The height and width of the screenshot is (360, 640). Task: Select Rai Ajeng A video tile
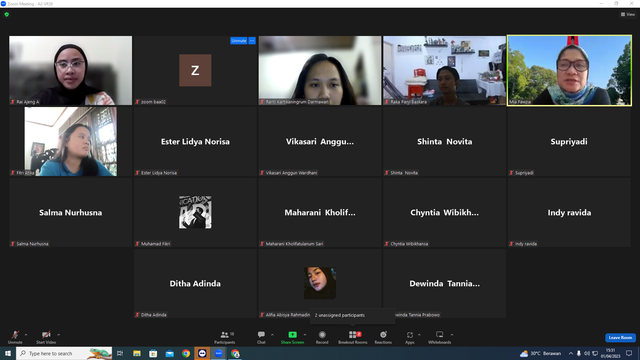(x=71, y=70)
